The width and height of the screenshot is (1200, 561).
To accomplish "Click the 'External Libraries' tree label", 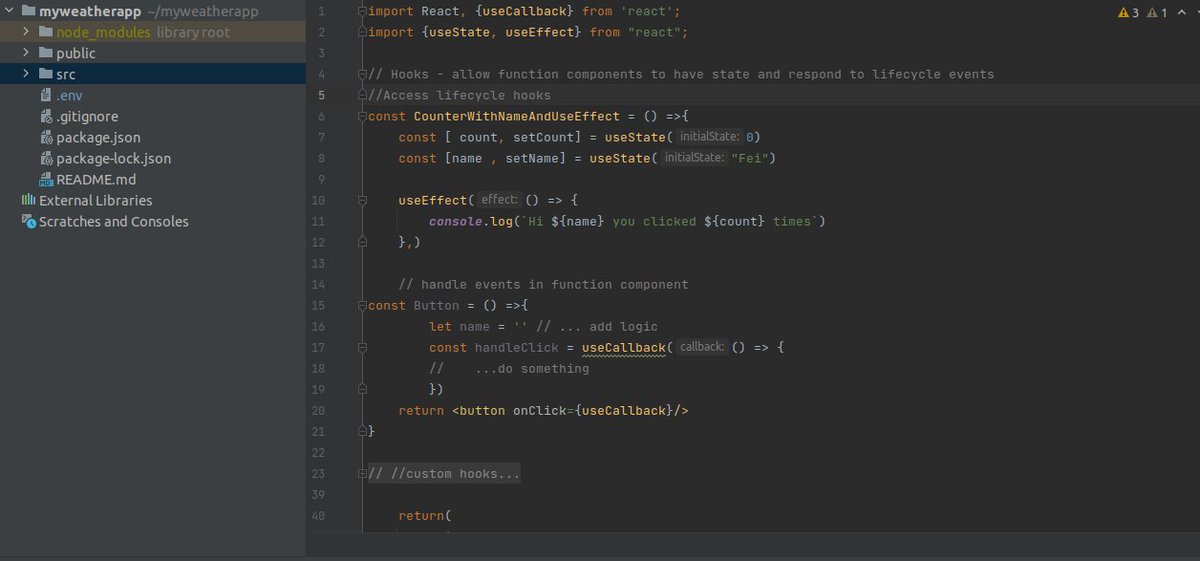I will point(96,200).
